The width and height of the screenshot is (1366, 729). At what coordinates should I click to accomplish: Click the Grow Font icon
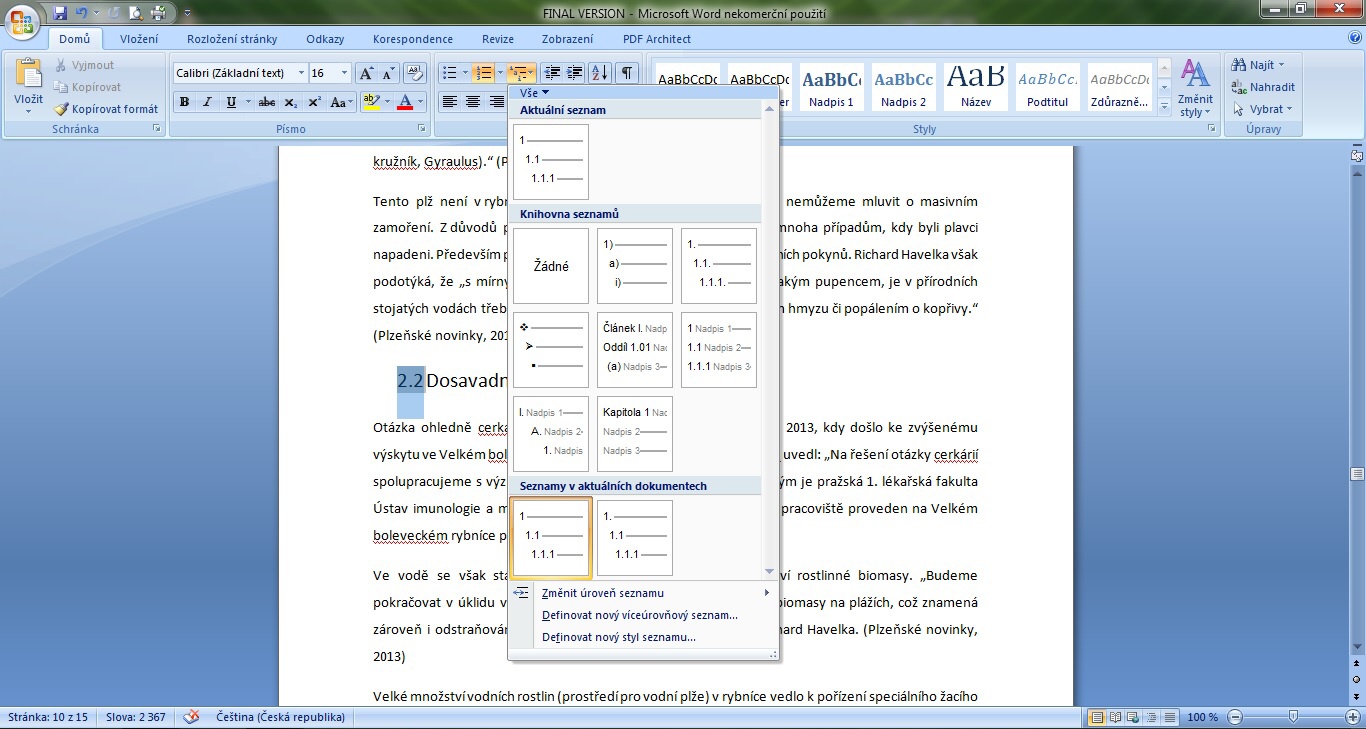click(x=366, y=73)
